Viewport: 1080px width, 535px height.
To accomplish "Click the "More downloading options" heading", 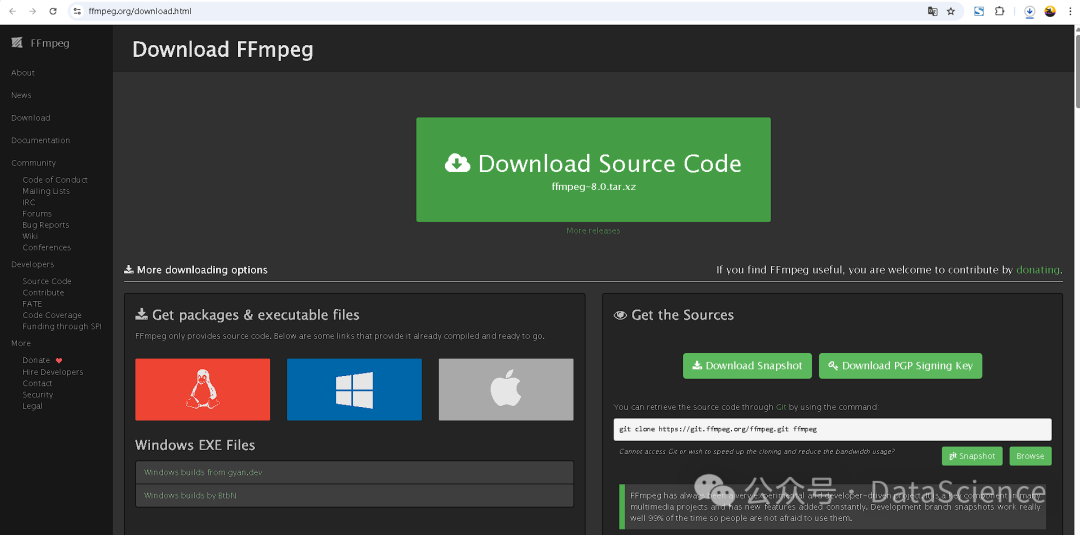I will [196, 270].
